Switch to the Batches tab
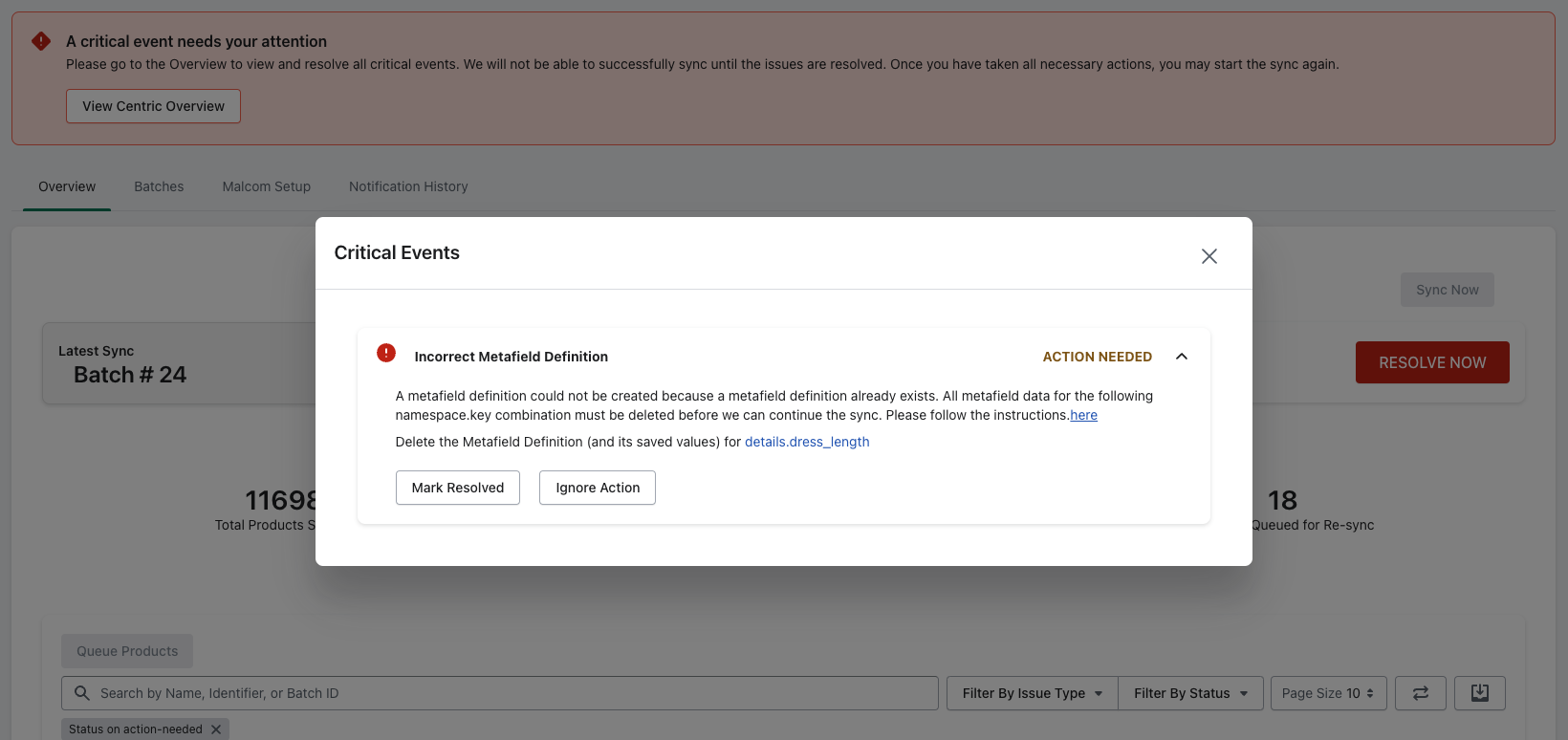The height and width of the screenshot is (740, 1568). coord(159,186)
